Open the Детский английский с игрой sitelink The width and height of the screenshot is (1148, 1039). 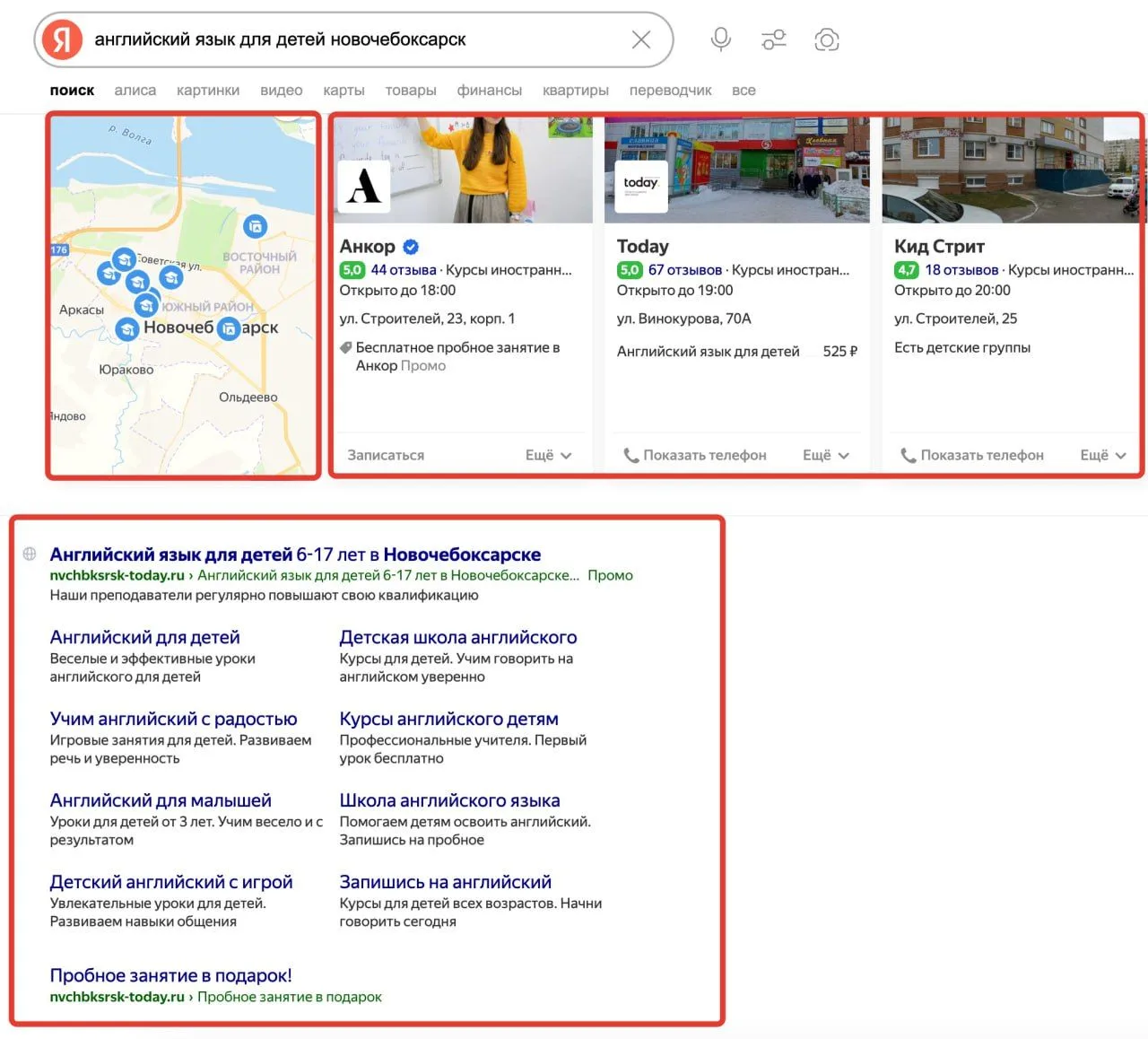tap(171, 882)
